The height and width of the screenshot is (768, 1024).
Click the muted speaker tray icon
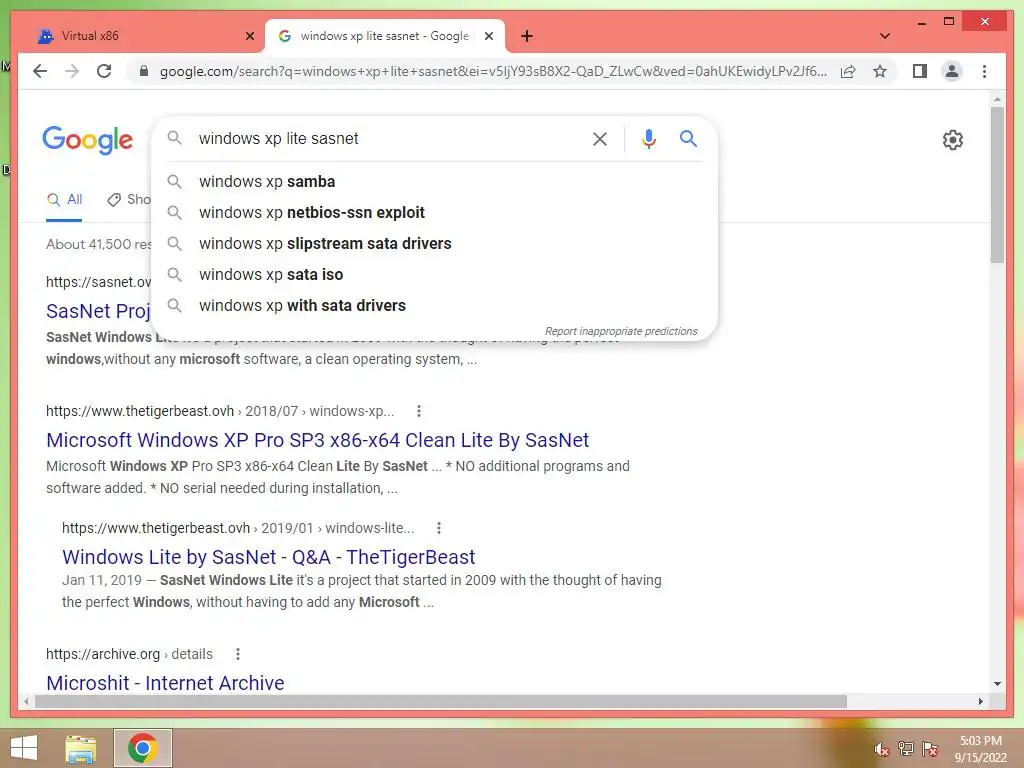(x=881, y=749)
